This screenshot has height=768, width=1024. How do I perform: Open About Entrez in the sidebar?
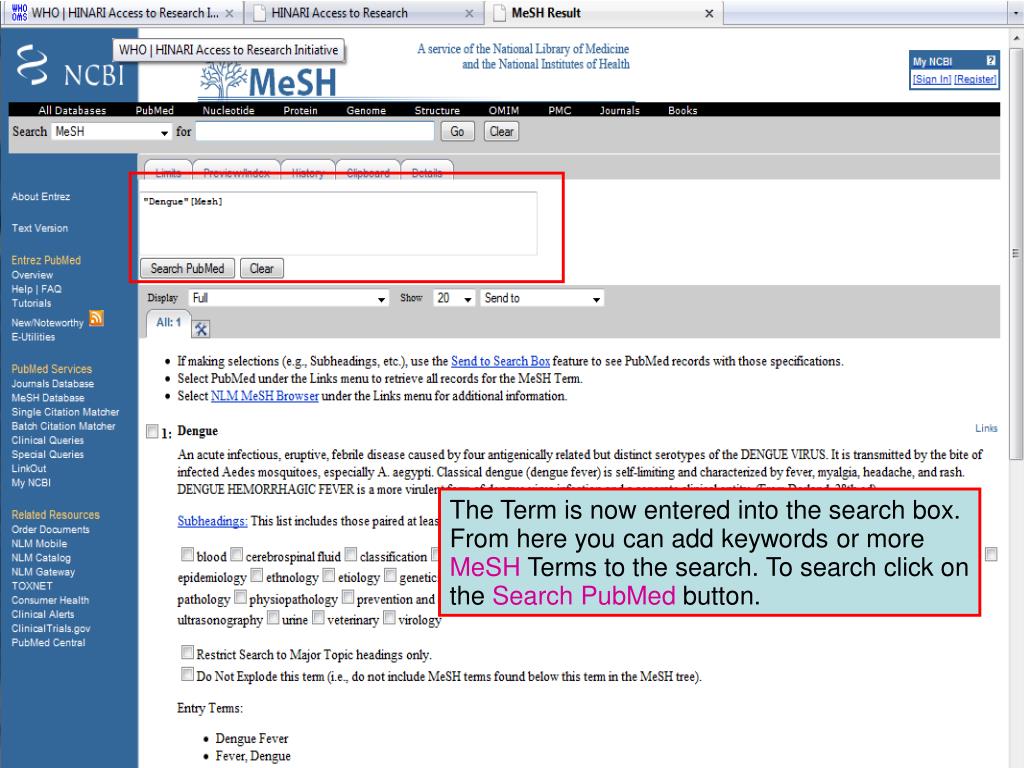(40, 197)
